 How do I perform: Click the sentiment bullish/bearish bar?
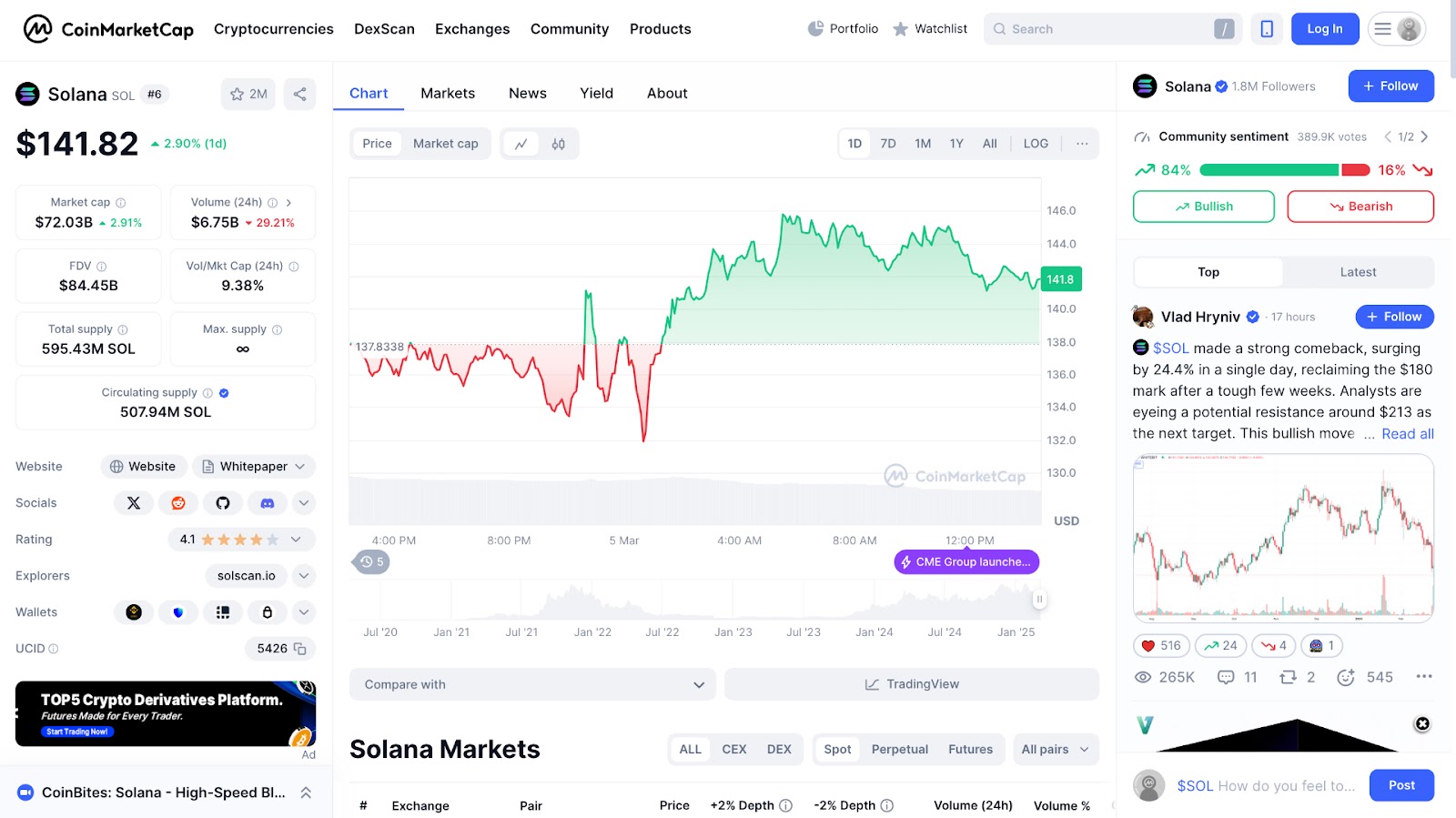(x=1284, y=170)
